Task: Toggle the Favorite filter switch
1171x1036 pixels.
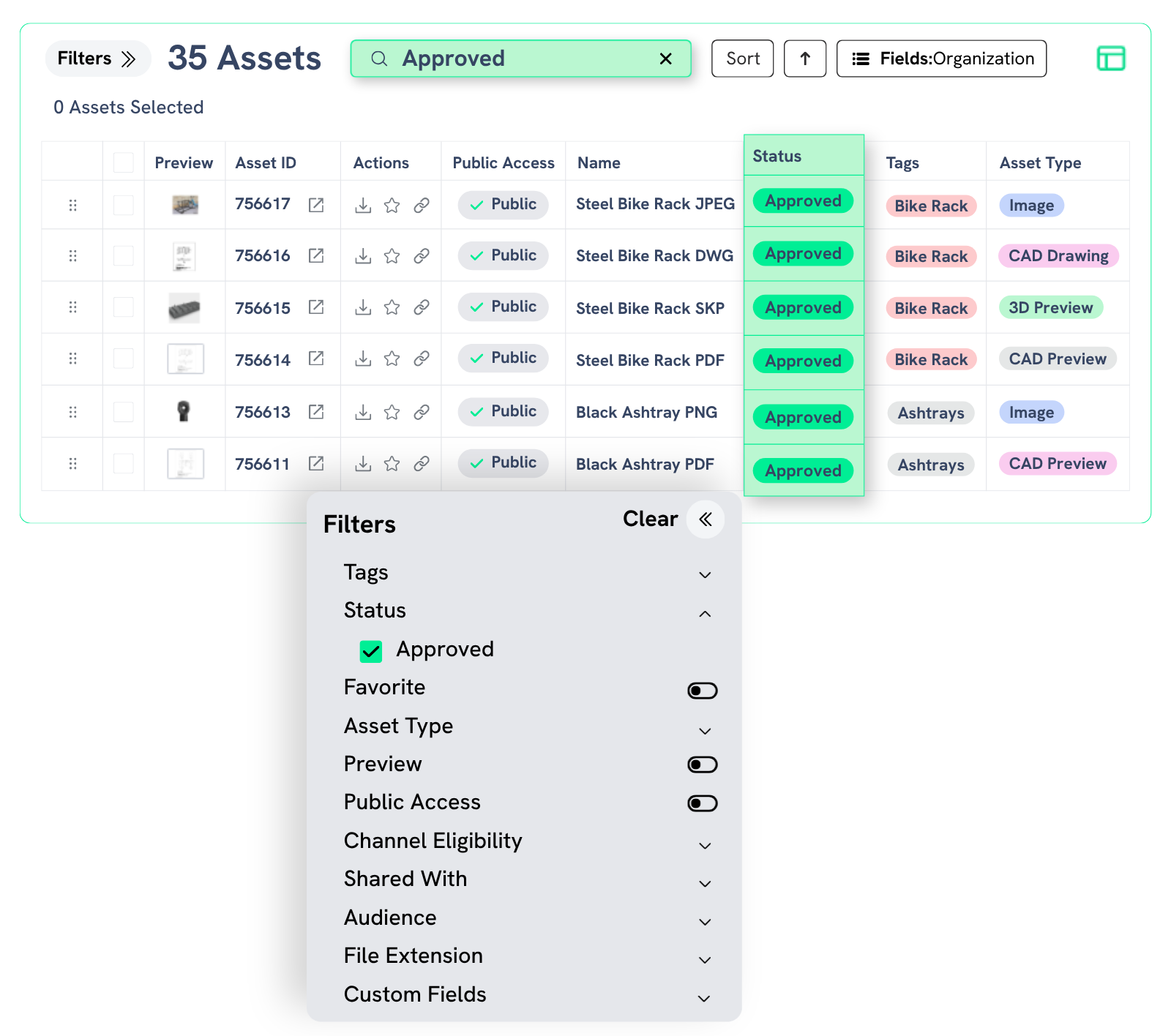Action: click(703, 691)
